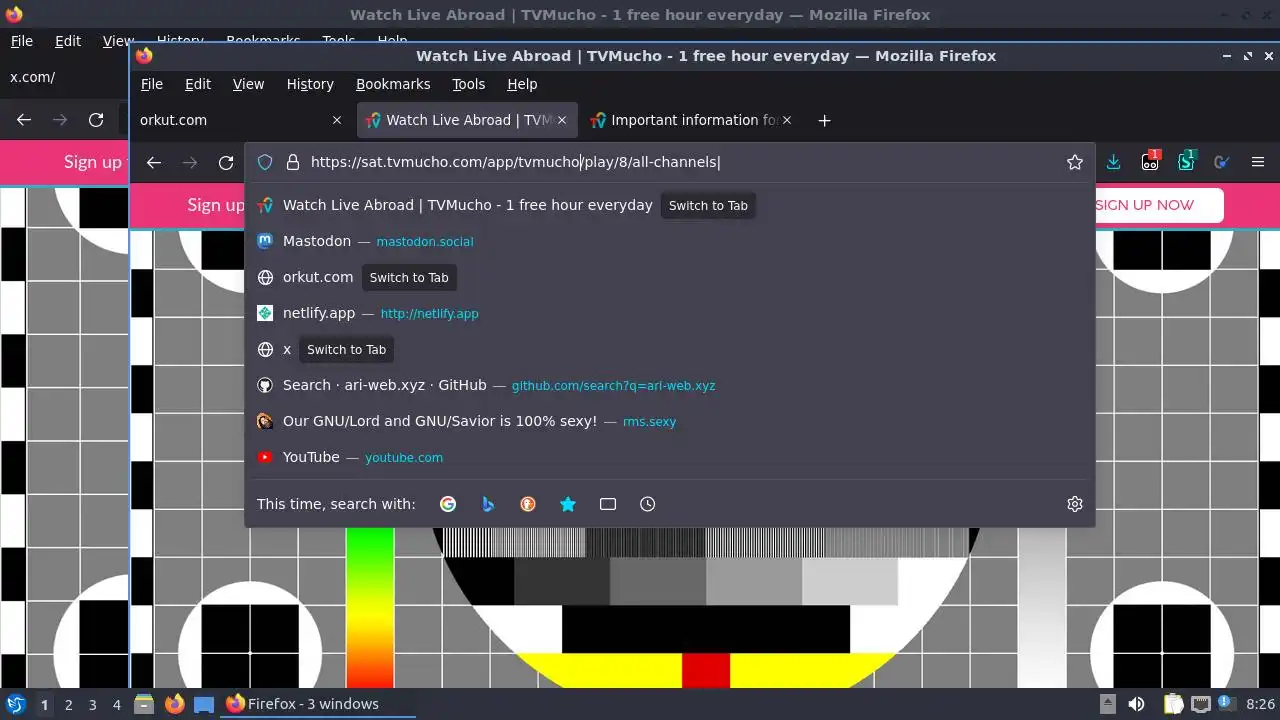Bookmark this page with the star icon

click(1075, 162)
